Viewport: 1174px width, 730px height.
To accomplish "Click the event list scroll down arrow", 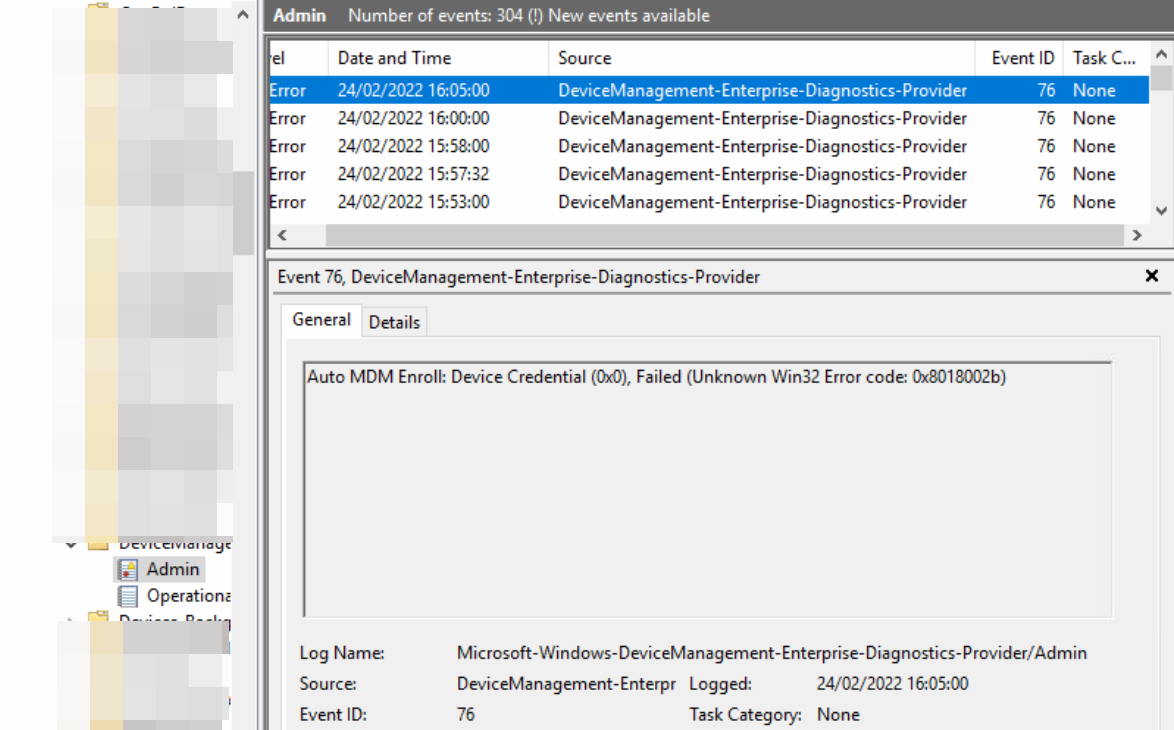I will [x=1161, y=211].
